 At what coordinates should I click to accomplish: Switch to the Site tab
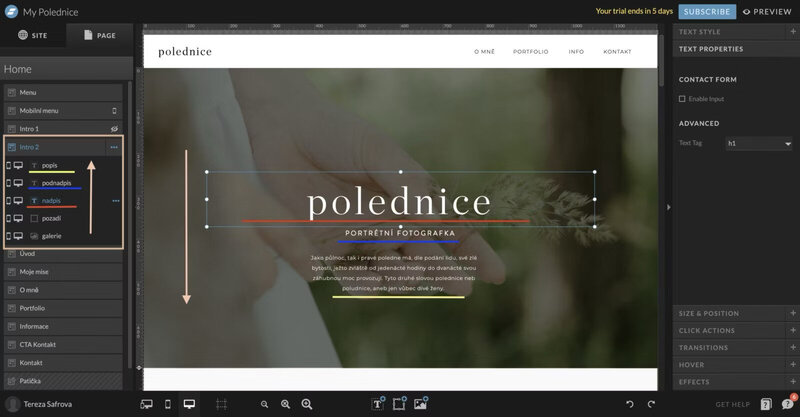tap(33, 34)
